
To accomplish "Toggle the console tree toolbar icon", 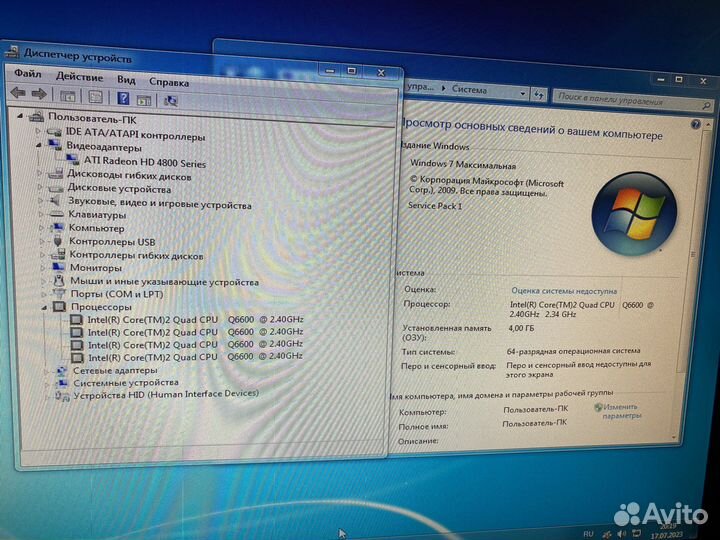I will 68,96.
